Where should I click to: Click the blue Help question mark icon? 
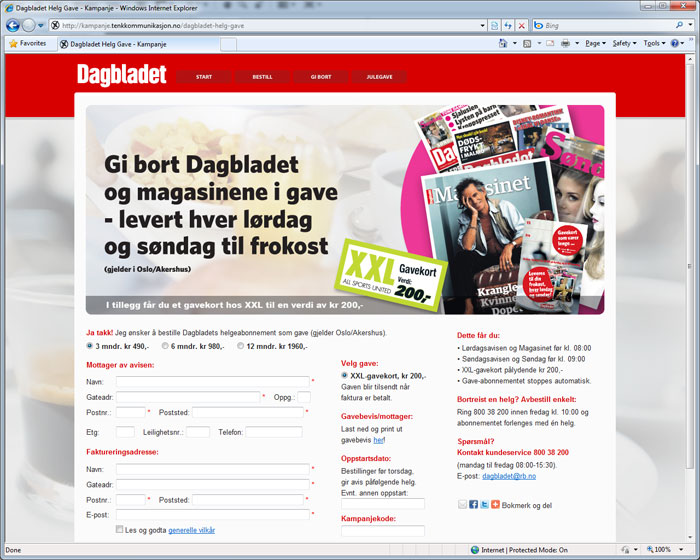point(675,43)
